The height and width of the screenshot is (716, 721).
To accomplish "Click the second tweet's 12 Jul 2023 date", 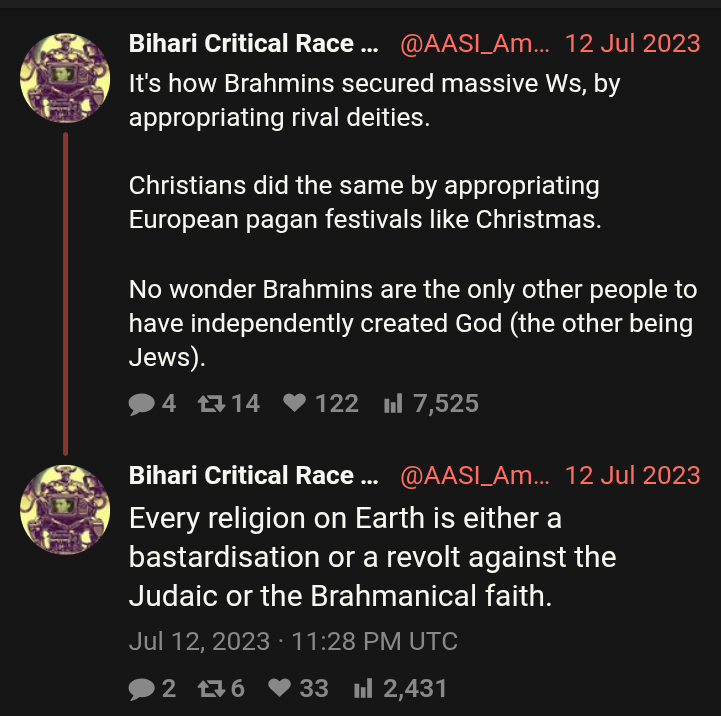I will pos(632,476).
